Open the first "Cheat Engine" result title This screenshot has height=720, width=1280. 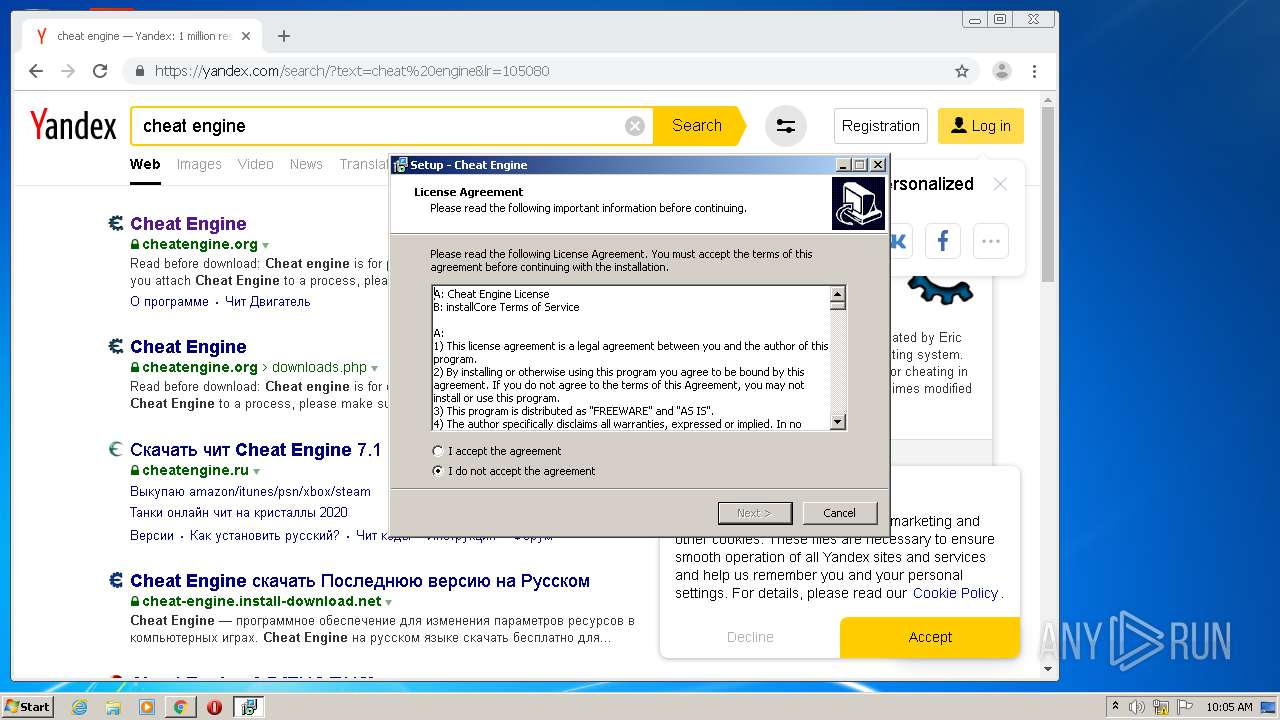188,224
